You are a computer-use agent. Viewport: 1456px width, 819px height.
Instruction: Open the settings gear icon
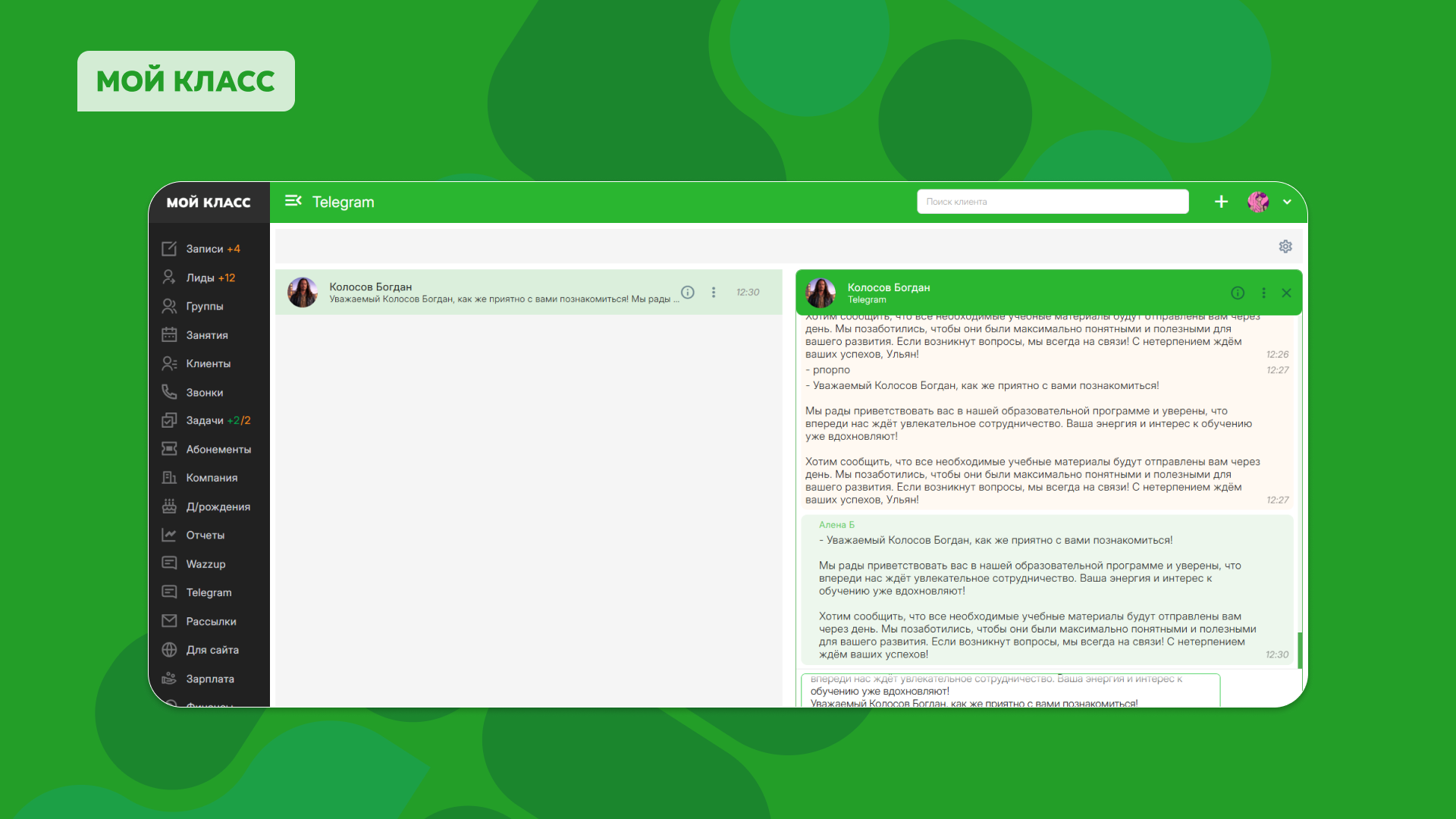(1285, 246)
